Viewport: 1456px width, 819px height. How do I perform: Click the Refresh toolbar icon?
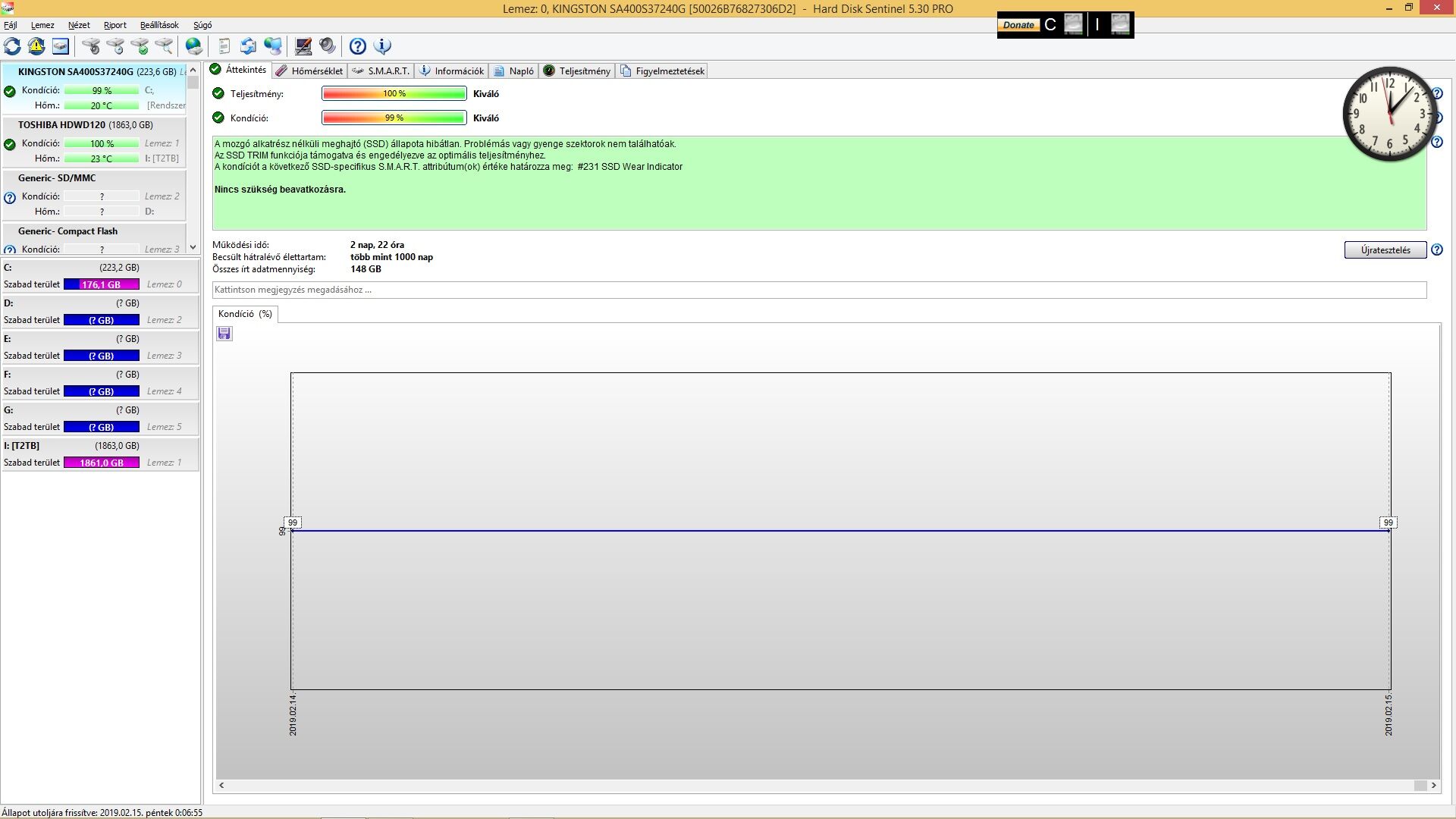(x=12, y=46)
